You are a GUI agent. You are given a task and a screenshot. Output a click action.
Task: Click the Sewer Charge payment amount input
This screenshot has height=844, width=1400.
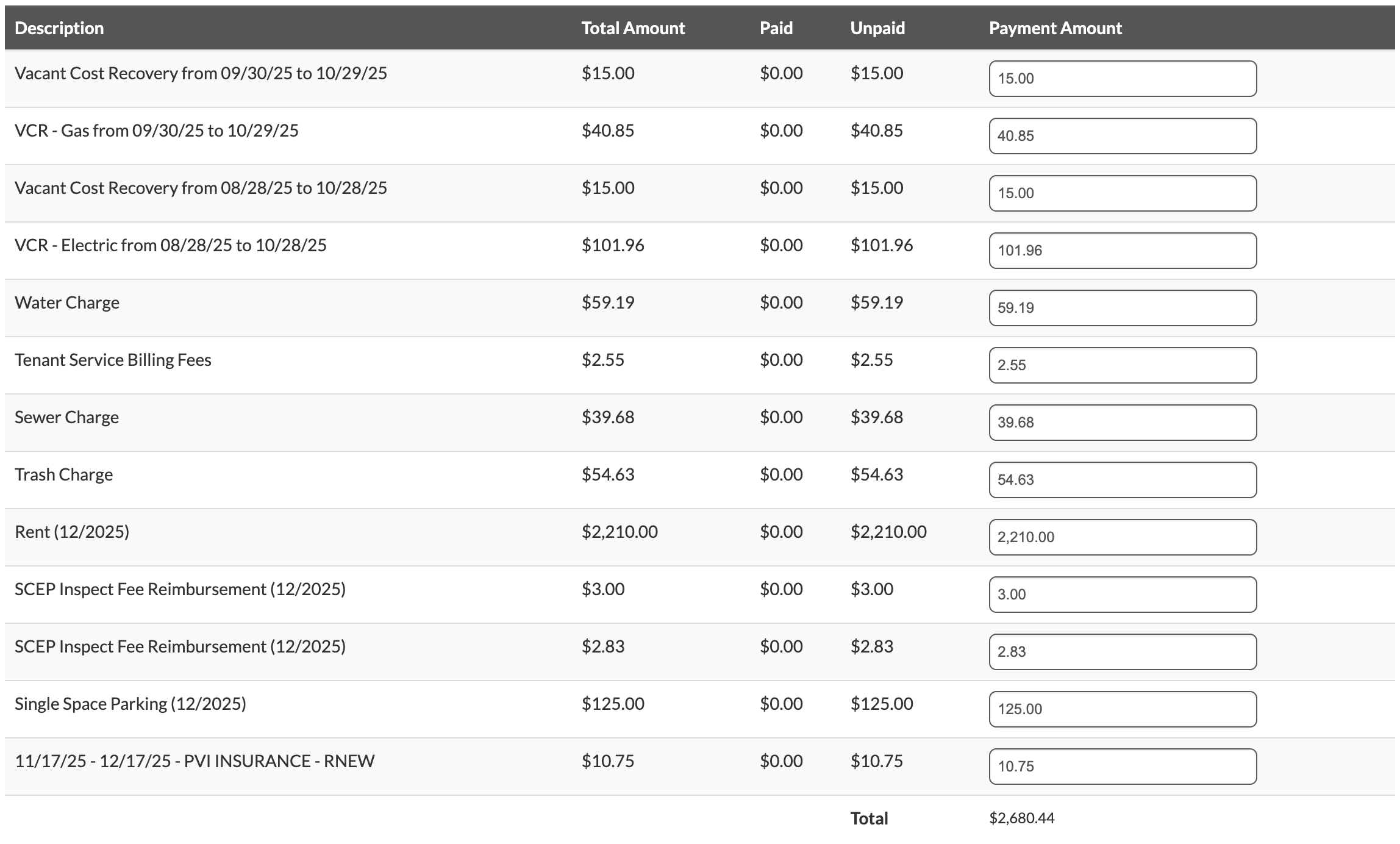(x=1122, y=423)
